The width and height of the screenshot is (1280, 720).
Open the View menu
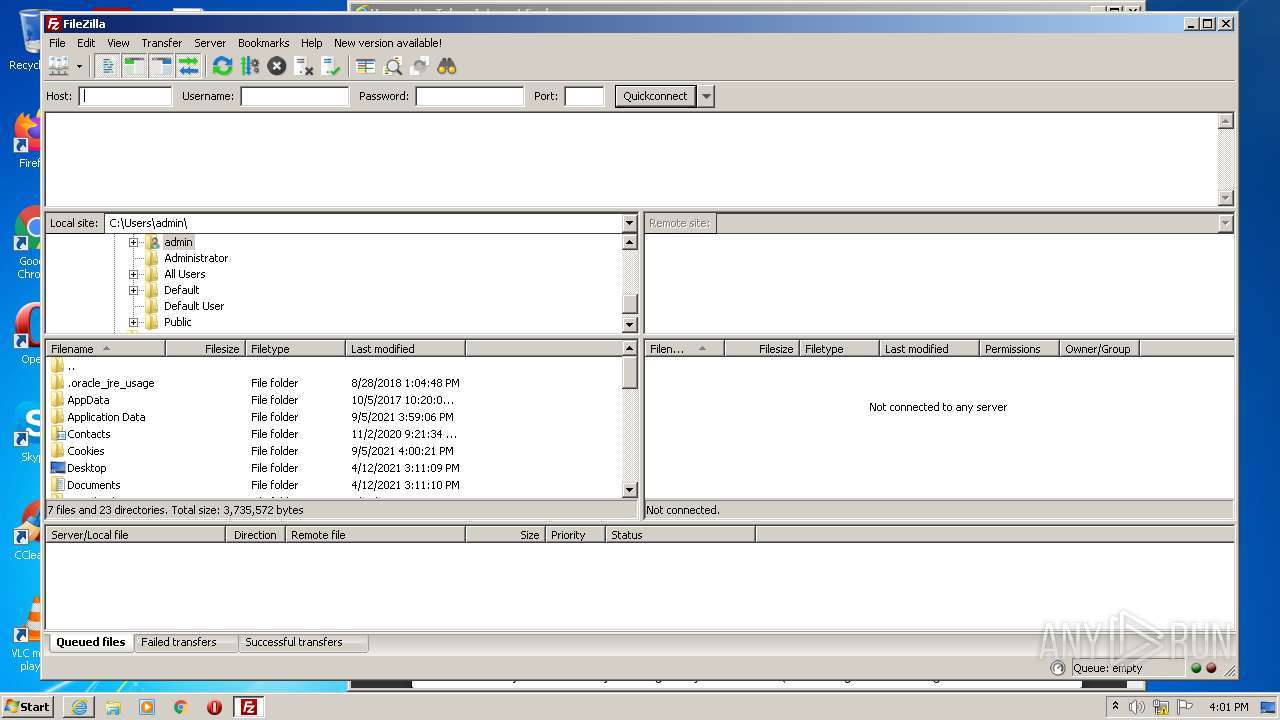[x=118, y=43]
